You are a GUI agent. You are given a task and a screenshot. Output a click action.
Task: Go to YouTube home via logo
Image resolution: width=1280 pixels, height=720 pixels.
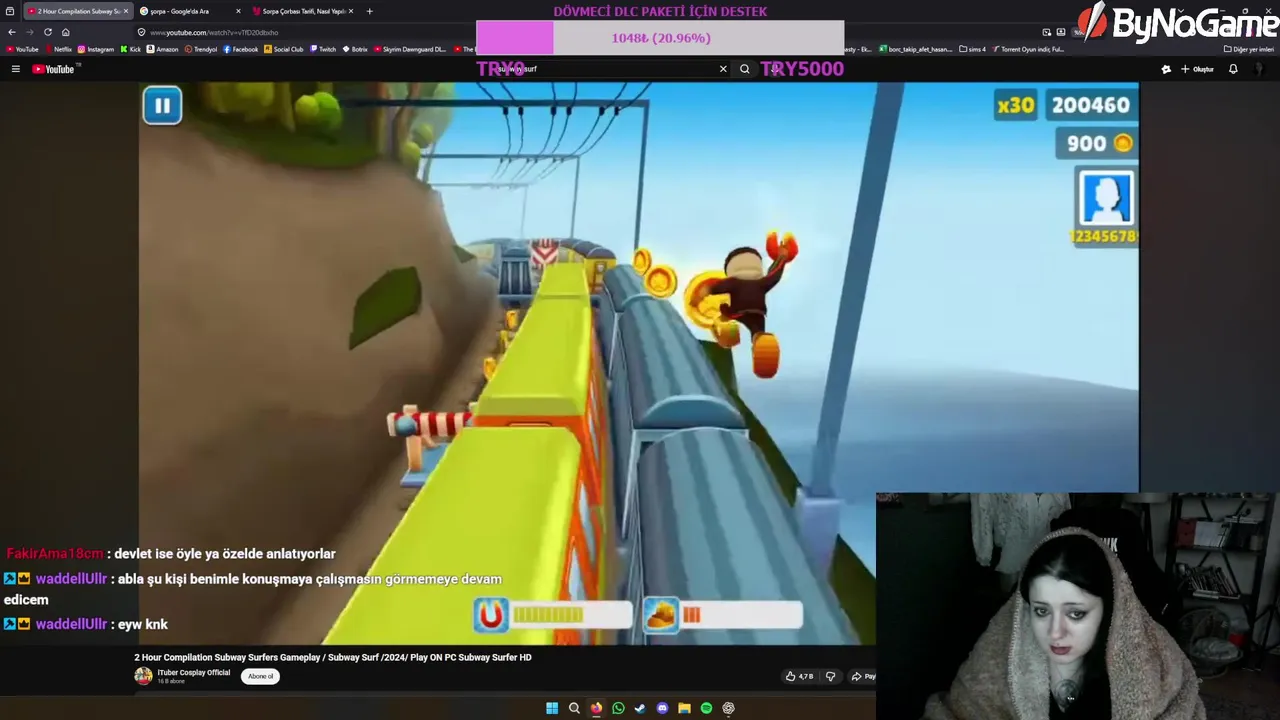54,69
